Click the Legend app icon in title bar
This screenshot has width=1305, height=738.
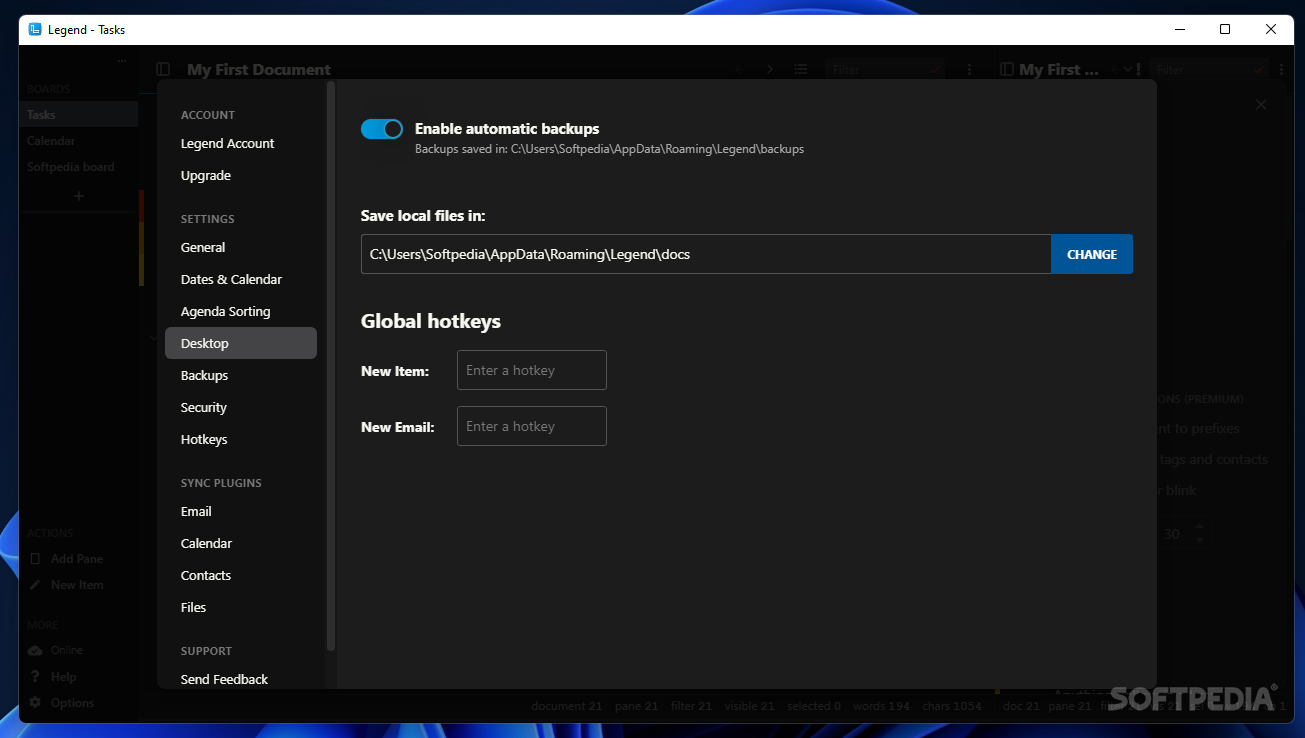point(35,29)
